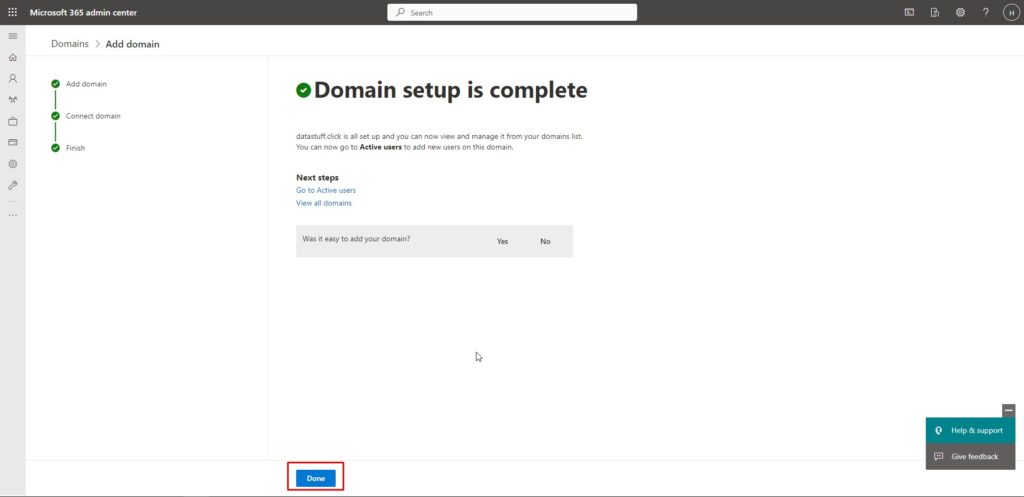The width and height of the screenshot is (1024, 497).
Task: Launch Cloud Shell from the header
Action: pos(909,12)
